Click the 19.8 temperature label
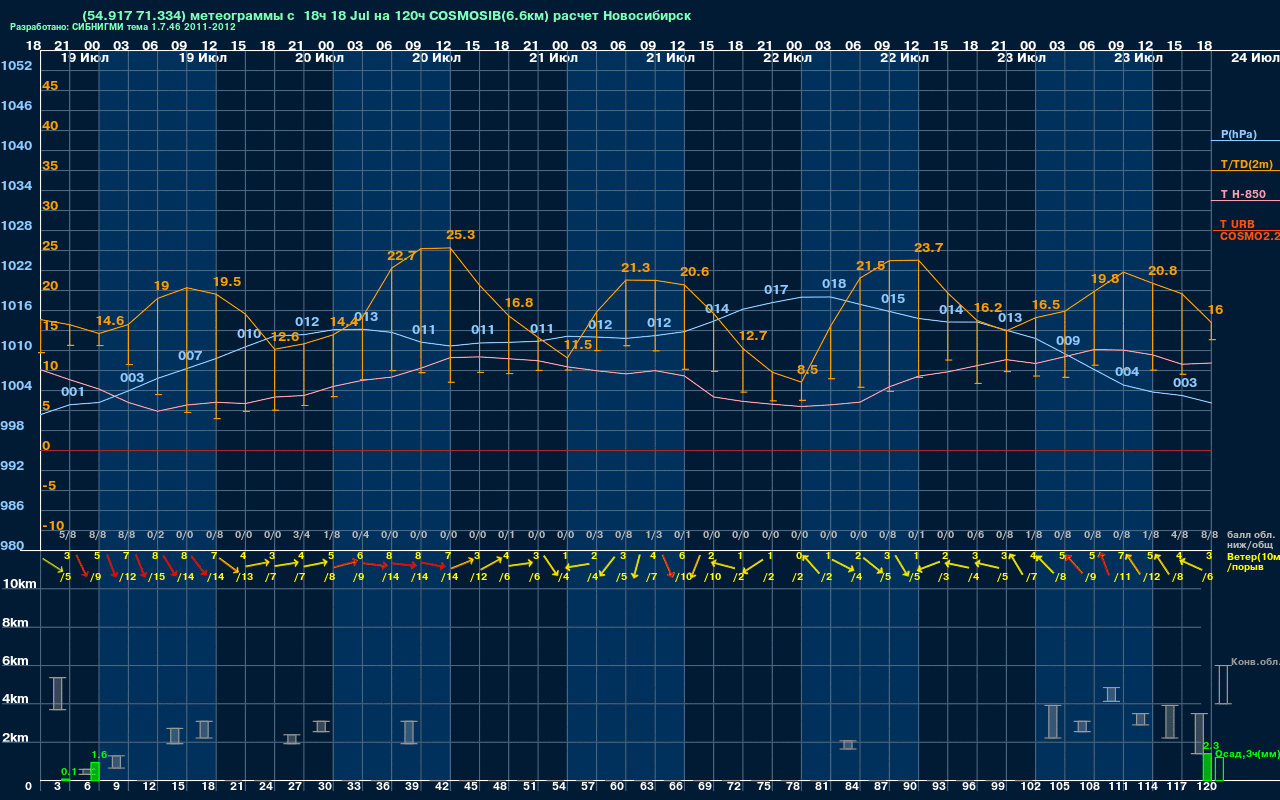Screen dimensions: 1280x800 pos(1105,279)
